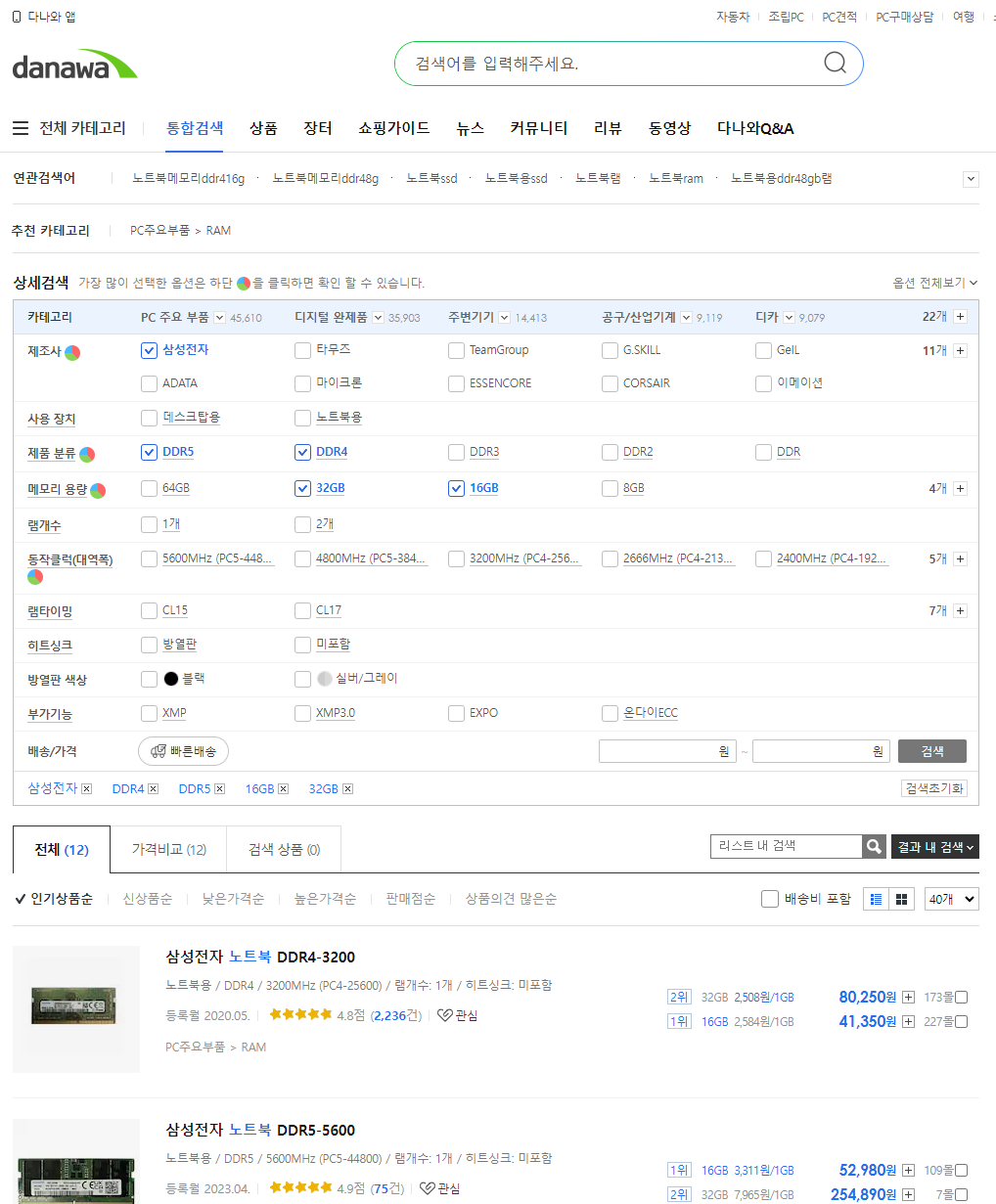Expand the 11개 more manufacturers plus
This screenshot has width=996, height=1204.
point(960,350)
